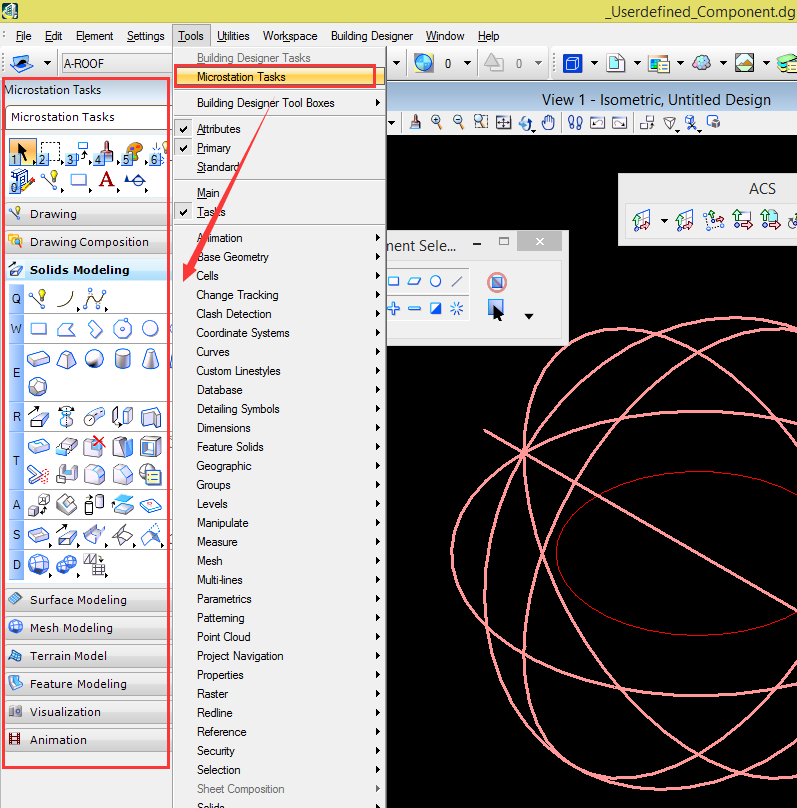The width and height of the screenshot is (797, 808).
Task: Select Circle selection method in Element Selection
Action: coord(435,281)
